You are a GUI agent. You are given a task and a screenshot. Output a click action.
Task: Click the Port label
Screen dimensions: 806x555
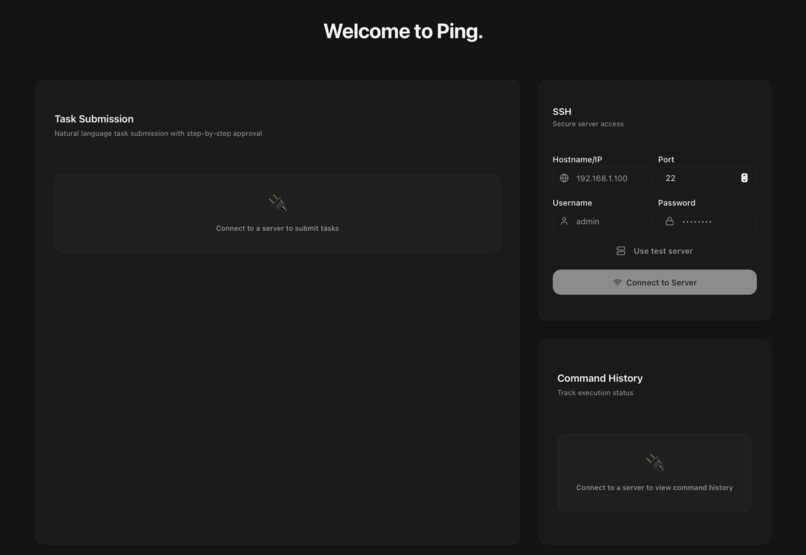tap(666, 159)
